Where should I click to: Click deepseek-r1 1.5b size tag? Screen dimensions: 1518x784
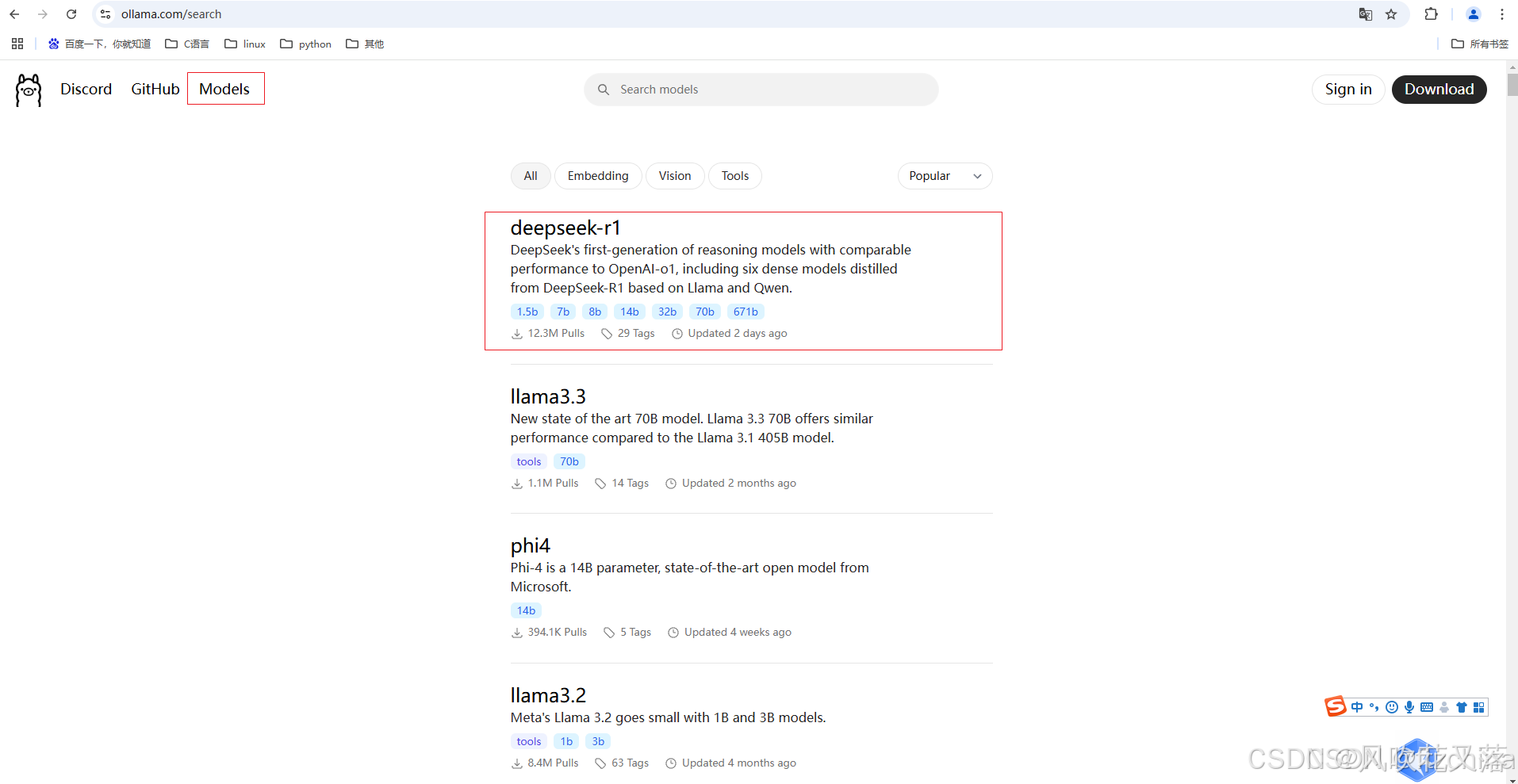coord(527,312)
